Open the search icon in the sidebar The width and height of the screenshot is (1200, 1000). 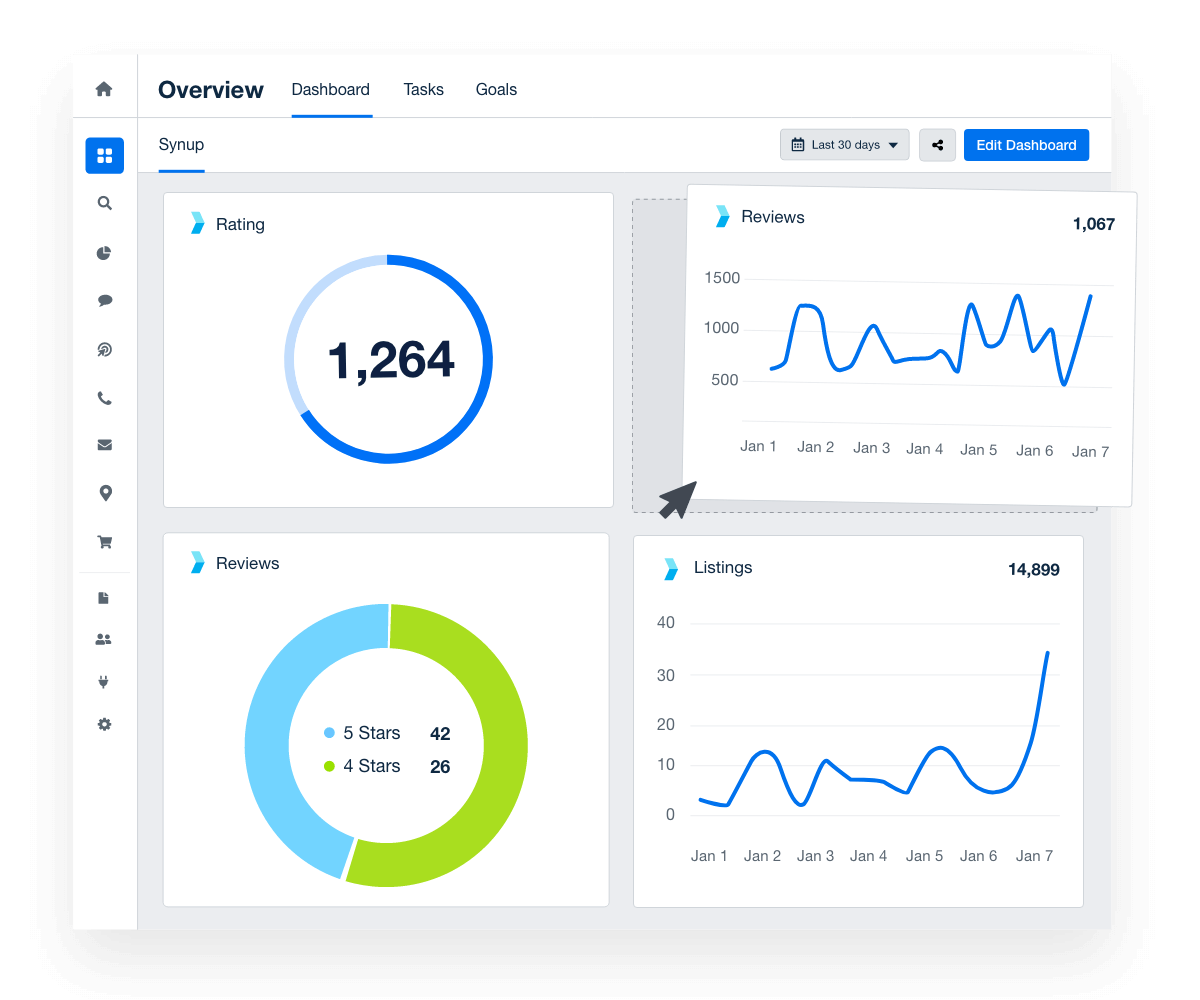(104, 203)
